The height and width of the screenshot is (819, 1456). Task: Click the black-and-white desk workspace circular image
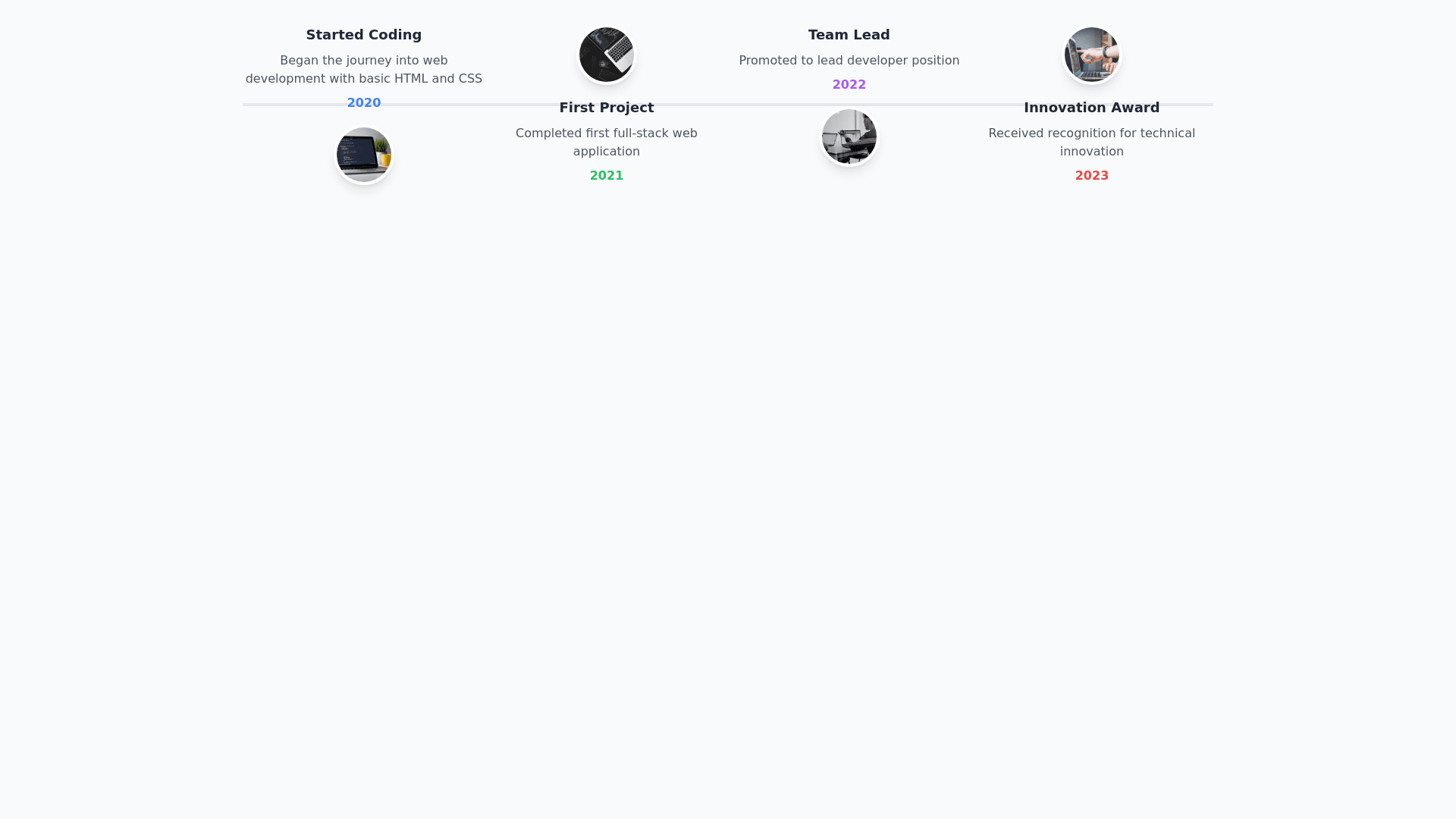(x=849, y=136)
